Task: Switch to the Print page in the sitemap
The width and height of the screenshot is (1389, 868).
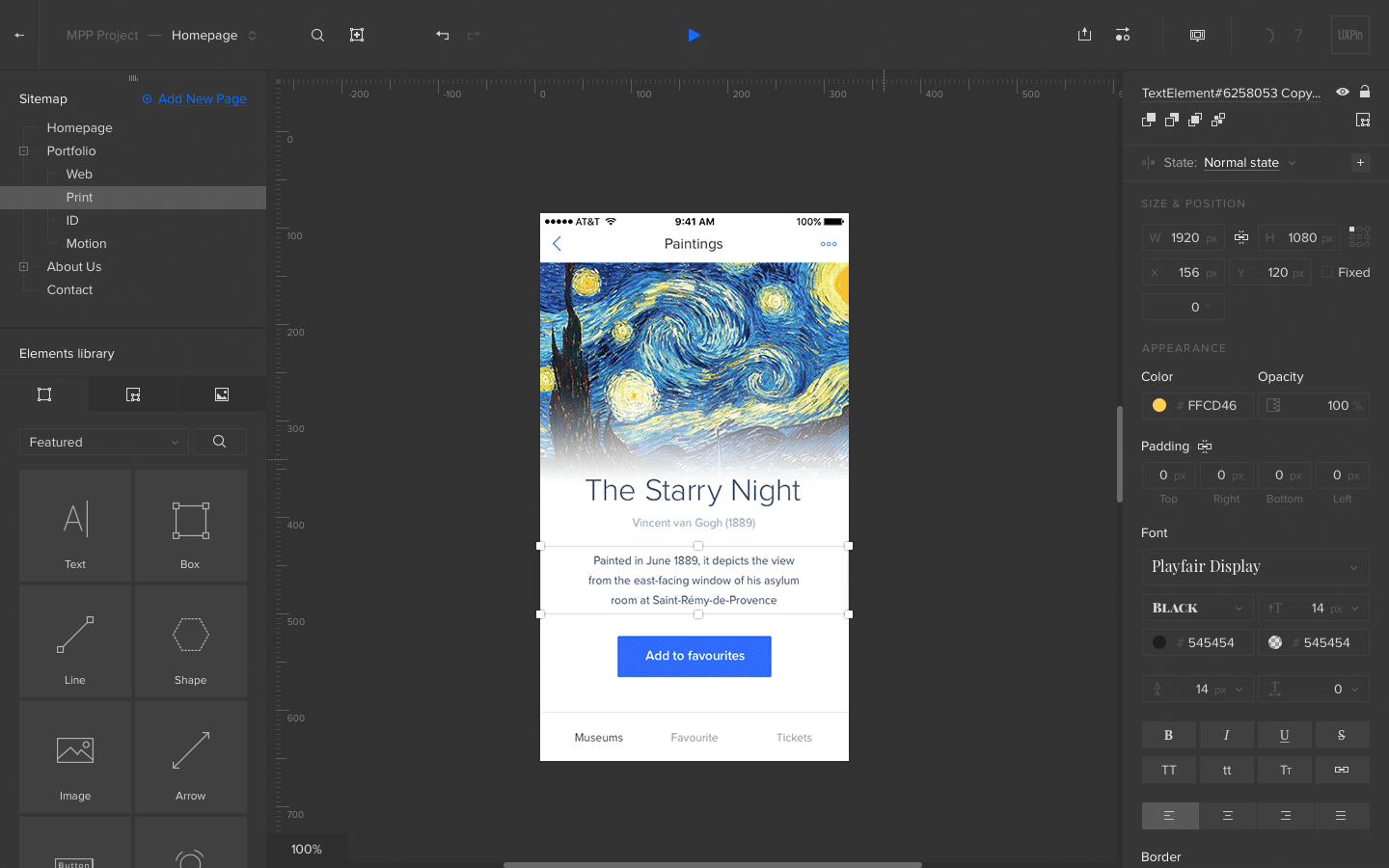Action: 79,197
